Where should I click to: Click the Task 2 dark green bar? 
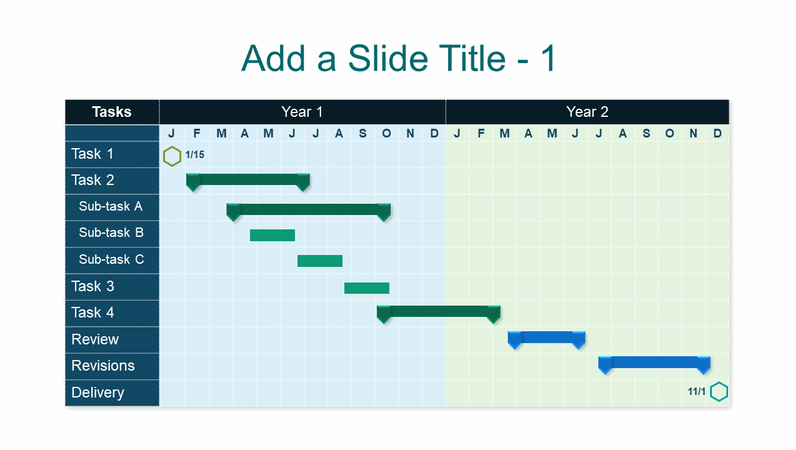(248, 180)
